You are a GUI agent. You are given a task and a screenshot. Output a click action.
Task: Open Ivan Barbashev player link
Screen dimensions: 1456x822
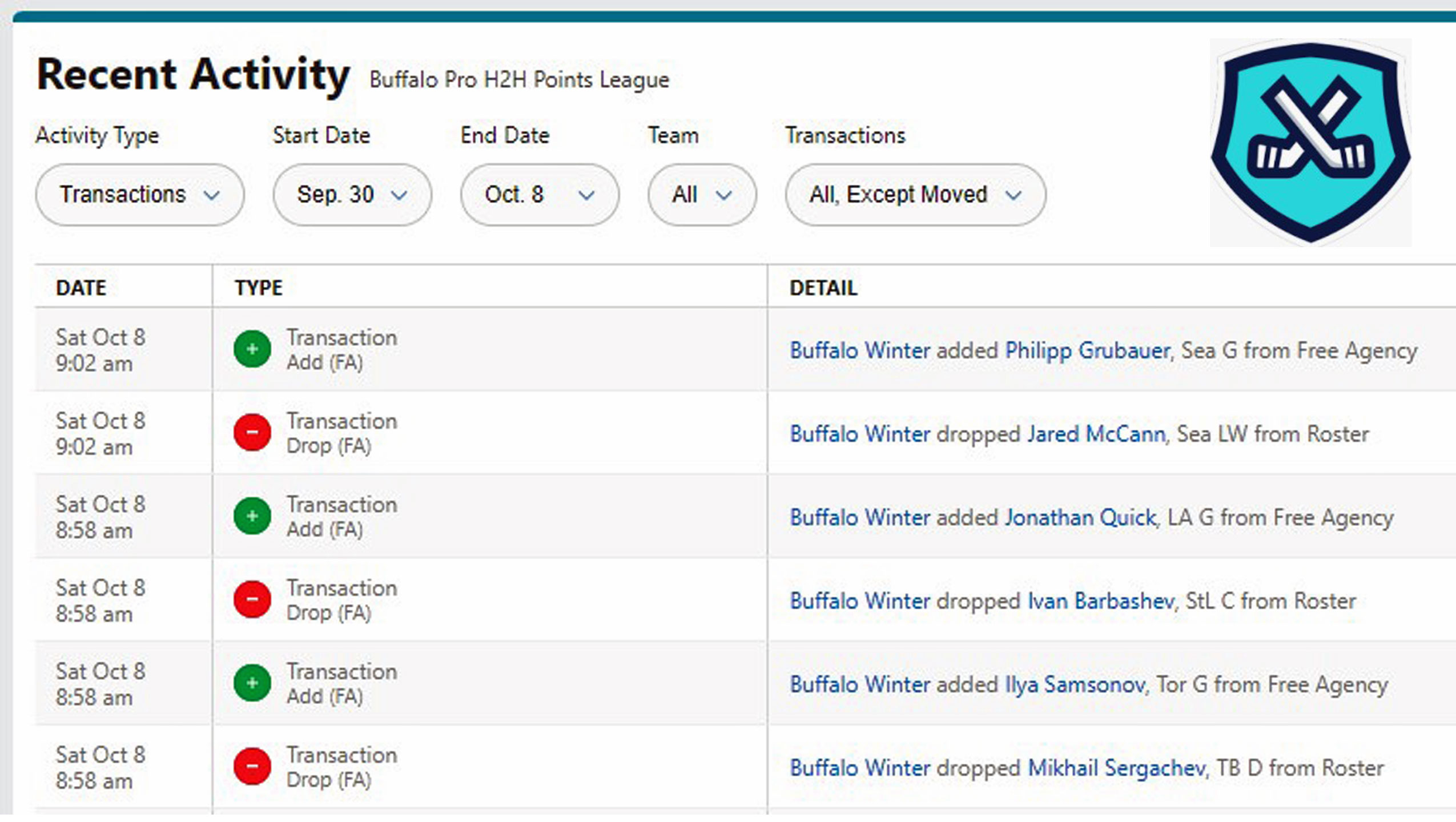click(x=1100, y=601)
